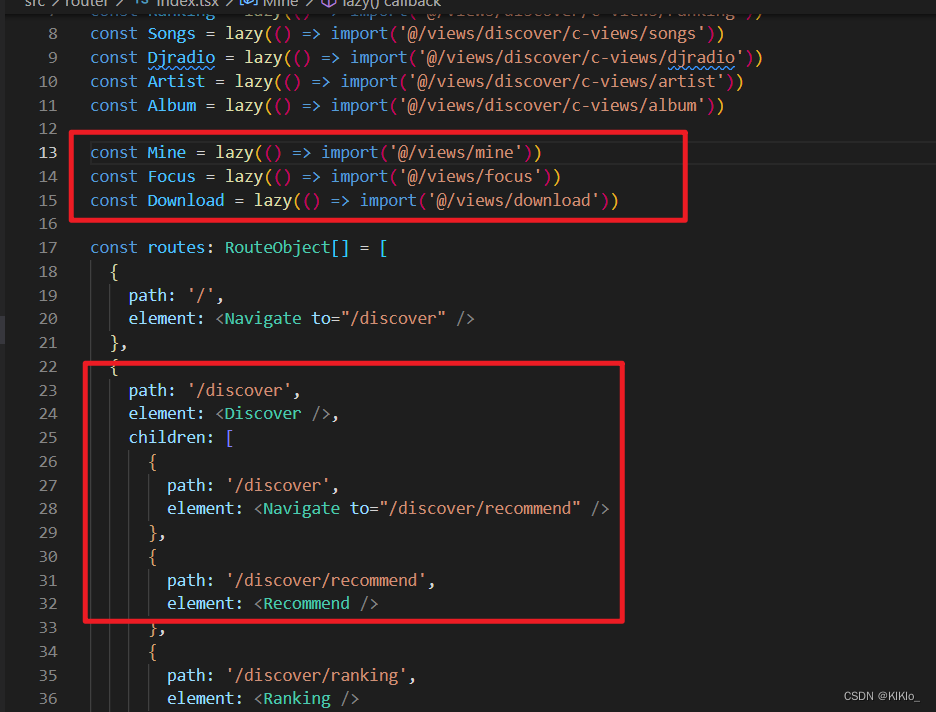
Task: Click the Djradio variable name on line 9
Action: tap(180, 57)
